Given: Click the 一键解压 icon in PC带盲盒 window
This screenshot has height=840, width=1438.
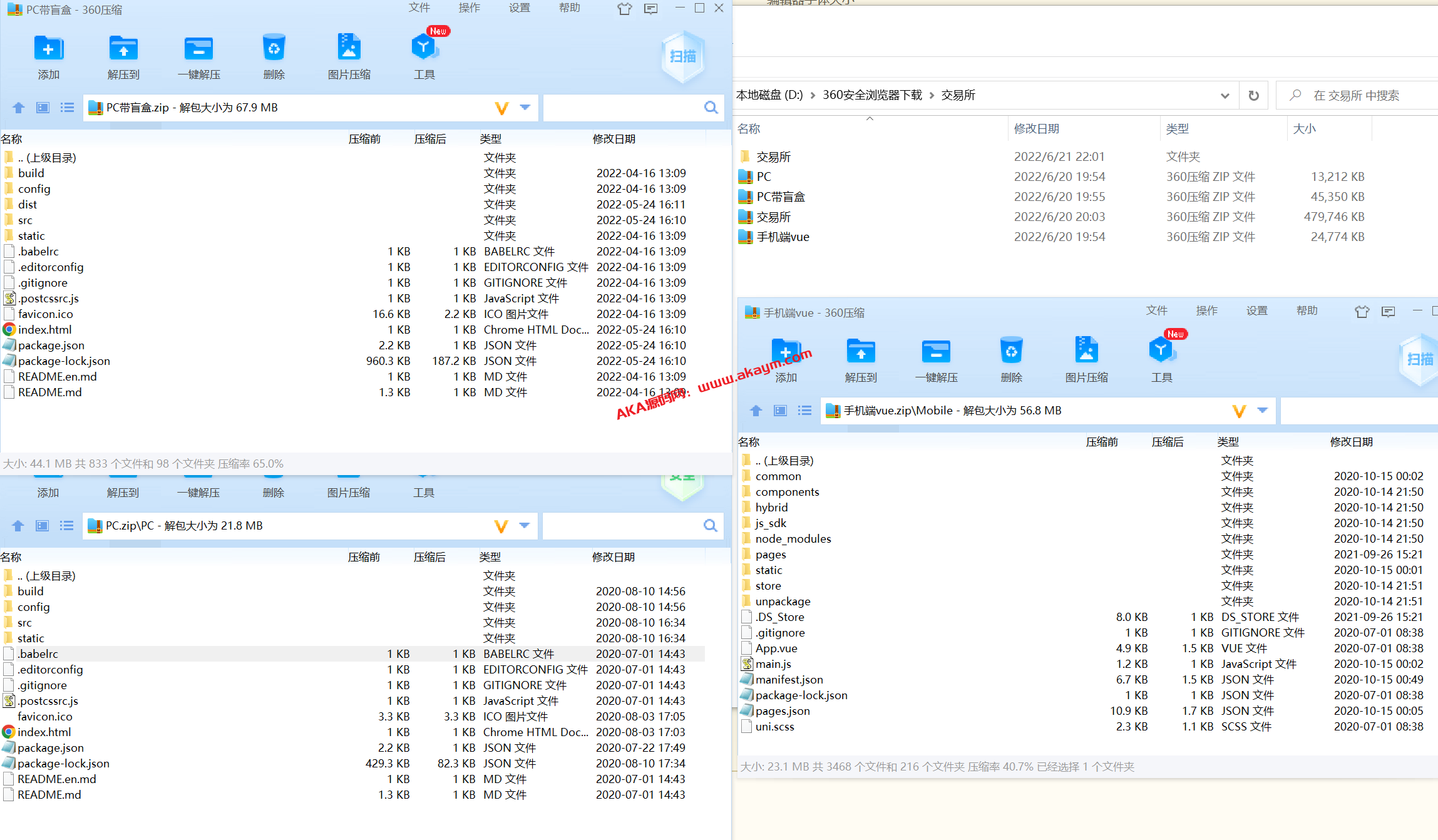Looking at the screenshot, I should tap(198, 49).
